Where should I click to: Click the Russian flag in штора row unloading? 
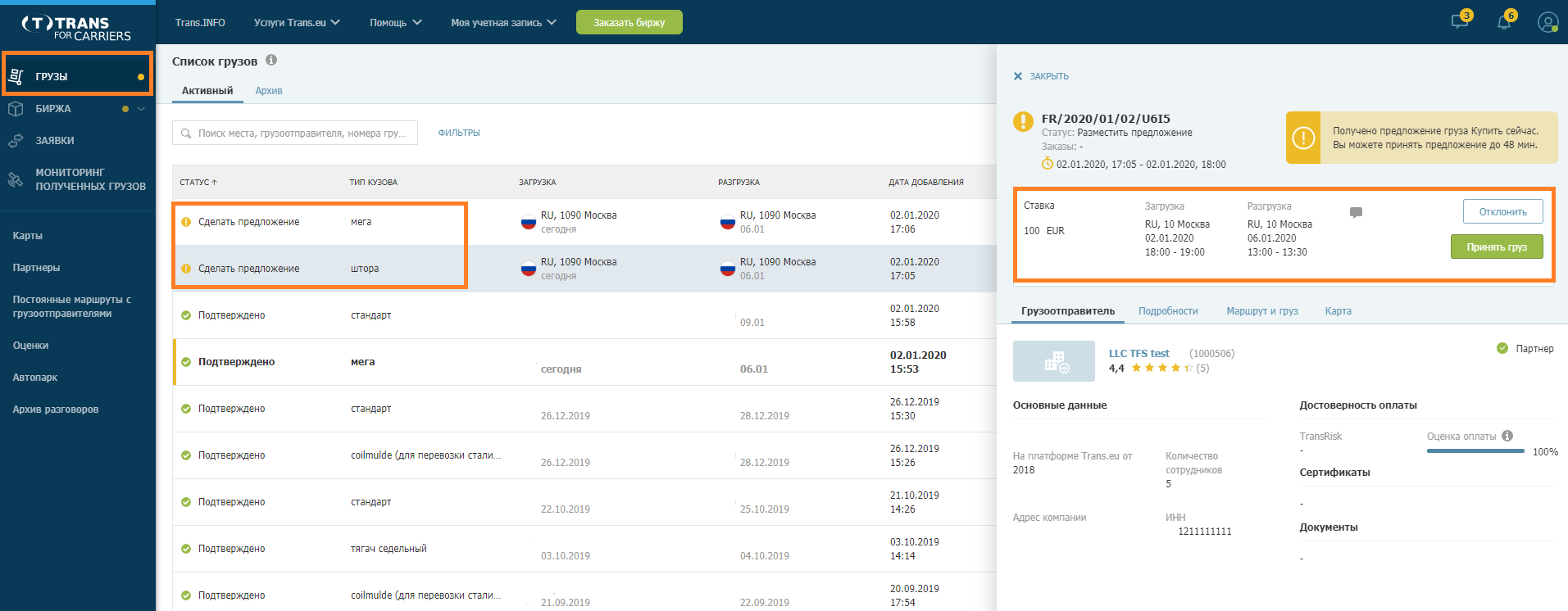(x=728, y=269)
